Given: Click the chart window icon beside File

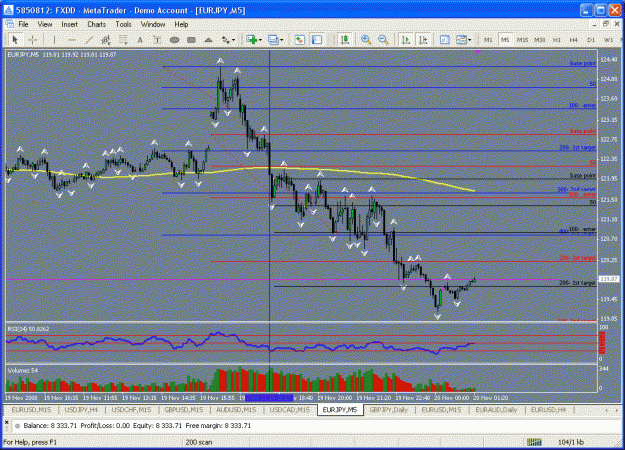Looking at the screenshot, I should [9, 24].
